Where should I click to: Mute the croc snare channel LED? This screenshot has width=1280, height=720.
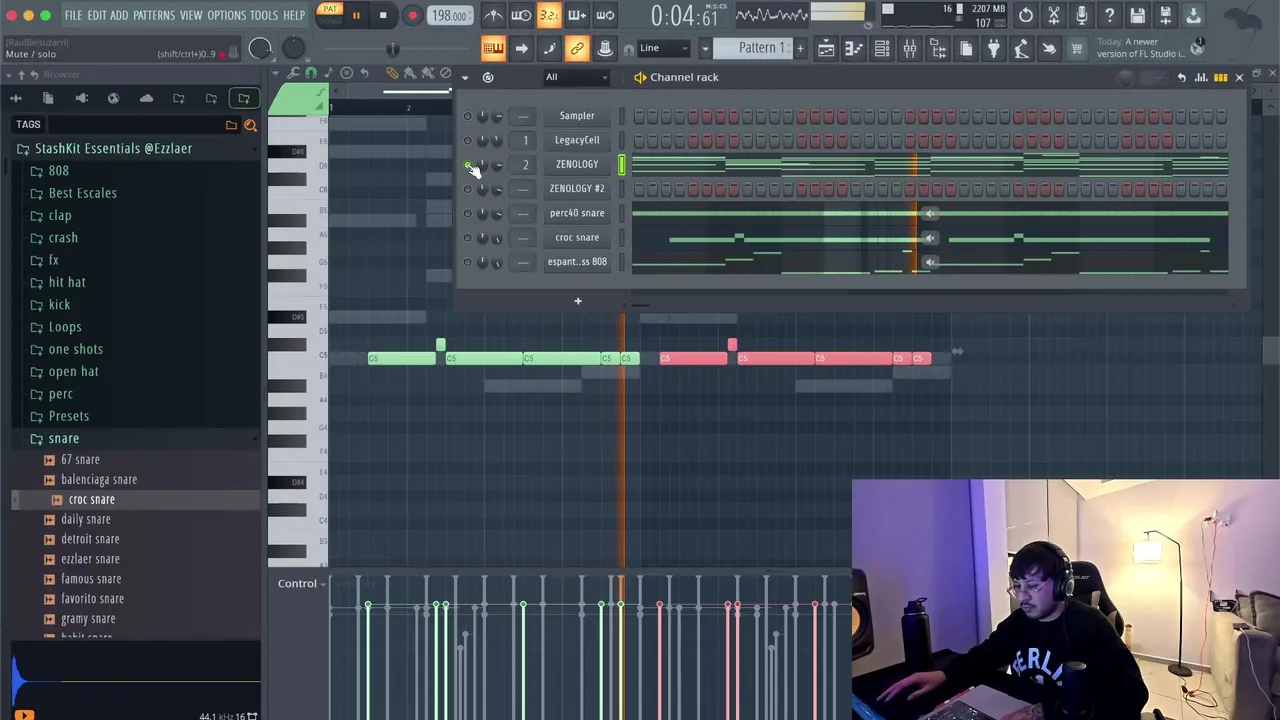[467, 238]
